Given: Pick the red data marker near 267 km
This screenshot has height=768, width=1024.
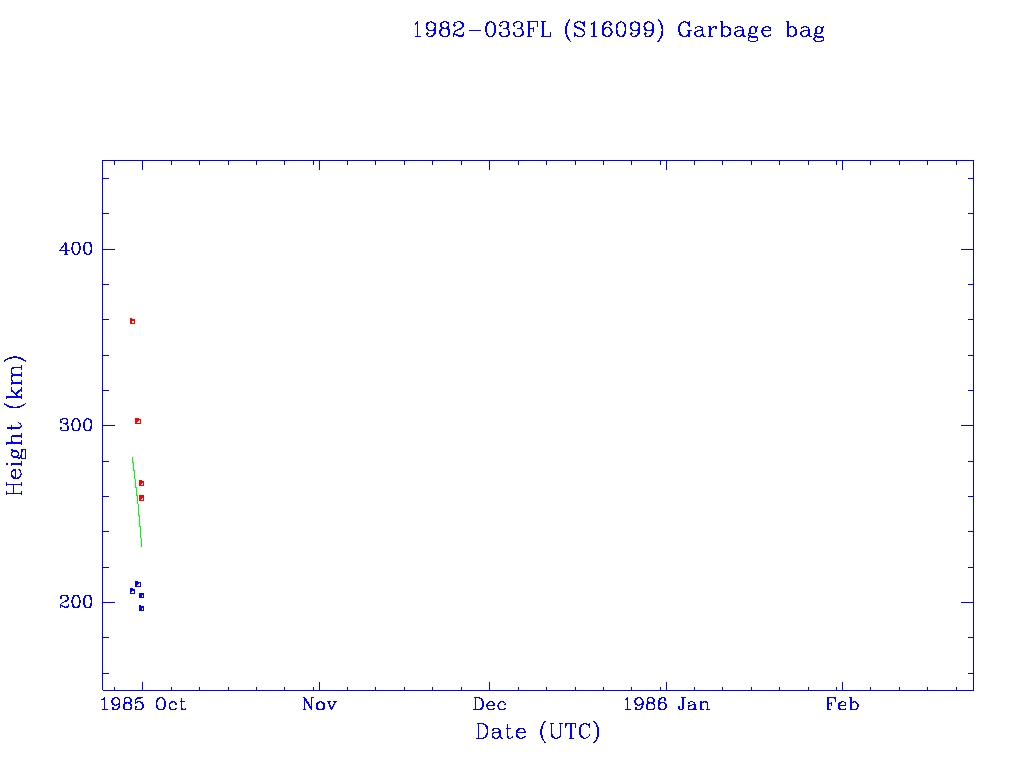Looking at the screenshot, I should tap(141, 483).
